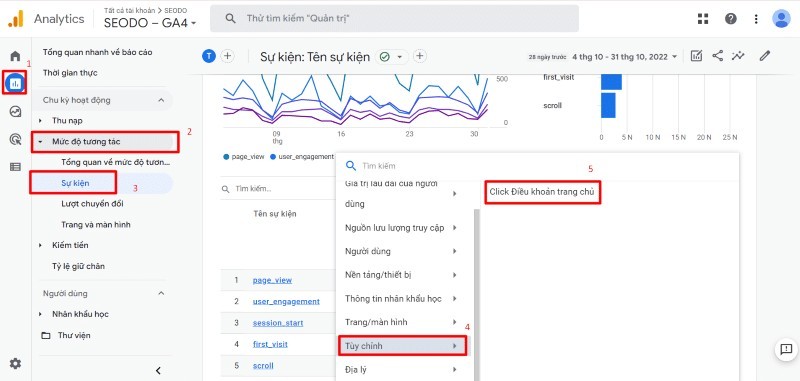
Task: Open Tỷ lệ giữ chân in sidebar
Action: click(x=79, y=266)
